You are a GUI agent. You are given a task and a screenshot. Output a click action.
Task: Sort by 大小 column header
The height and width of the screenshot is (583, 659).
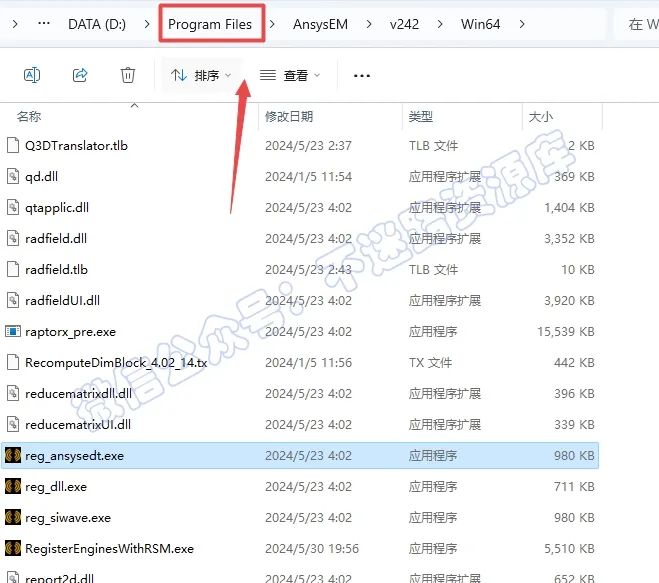[x=541, y=116]
